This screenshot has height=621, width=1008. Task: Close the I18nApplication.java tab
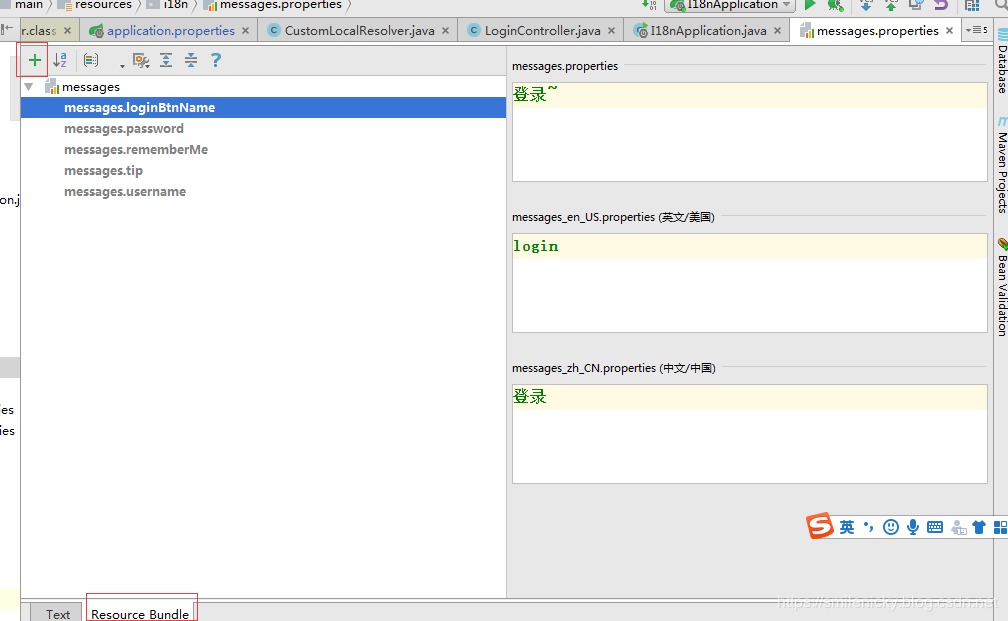[777, 31]
